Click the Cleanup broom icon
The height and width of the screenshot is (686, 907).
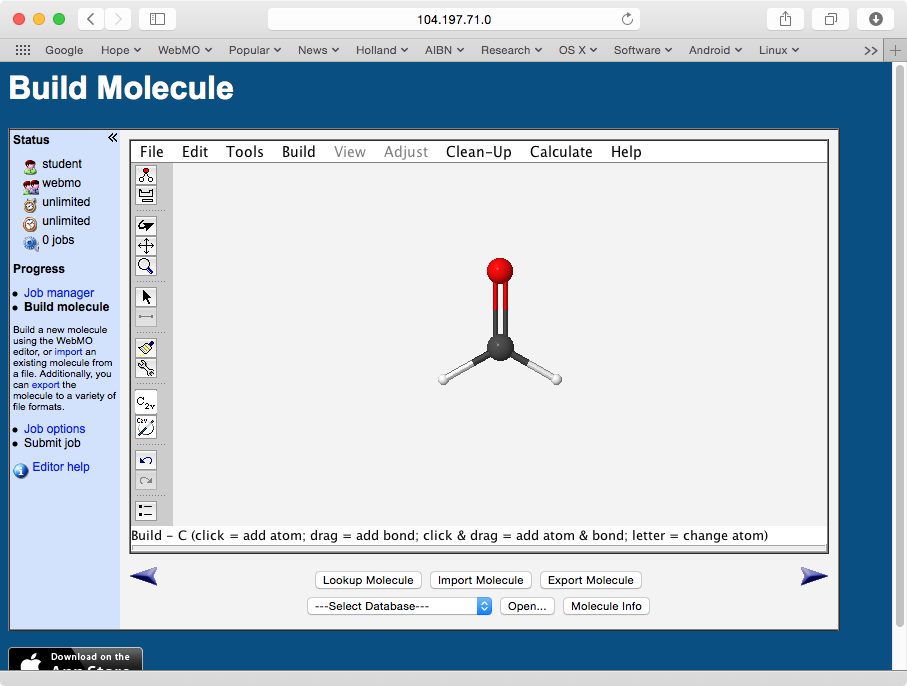tap(146, 348)
